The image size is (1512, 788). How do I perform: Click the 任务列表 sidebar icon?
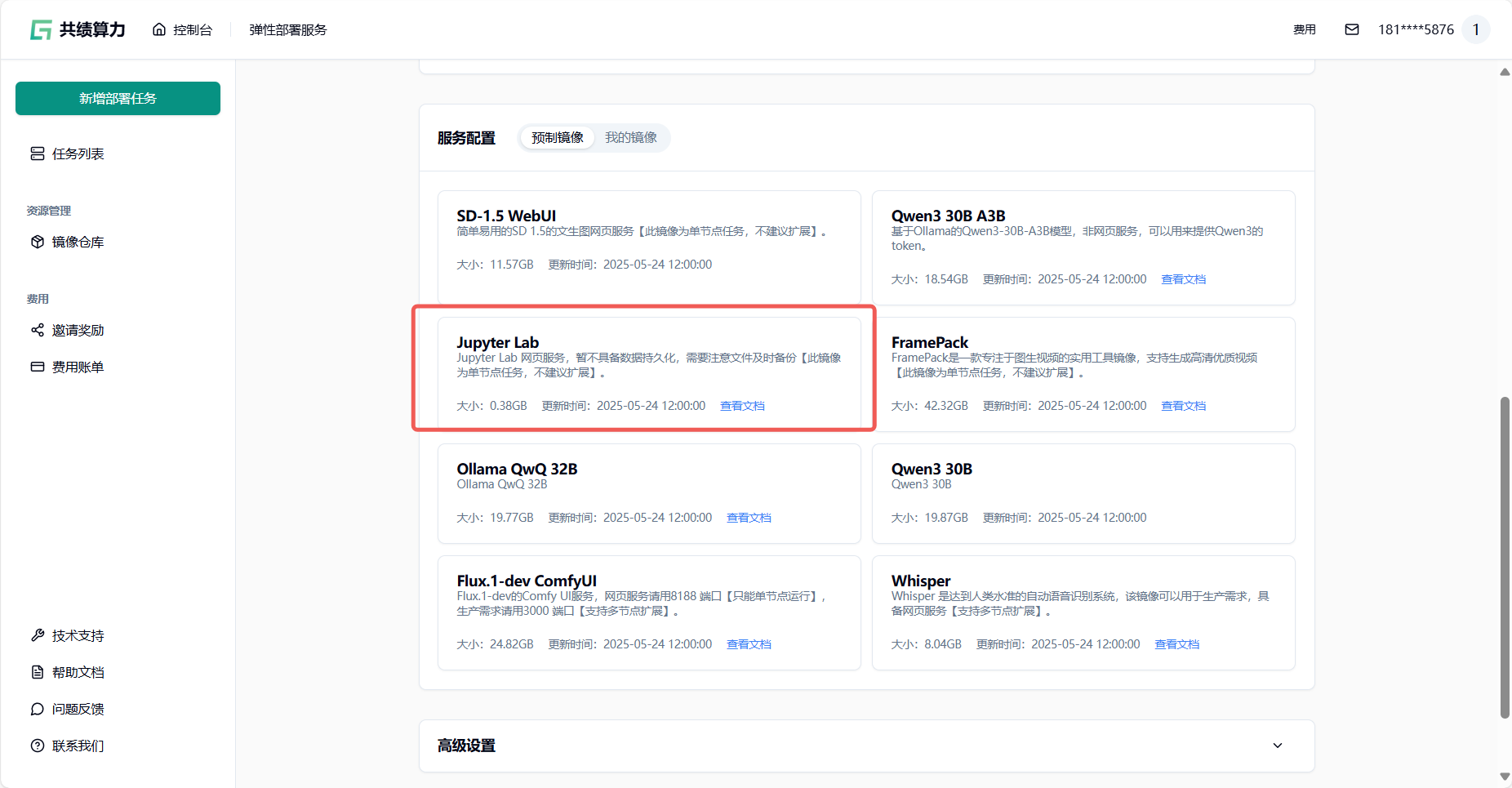click(x=38, y=154)
